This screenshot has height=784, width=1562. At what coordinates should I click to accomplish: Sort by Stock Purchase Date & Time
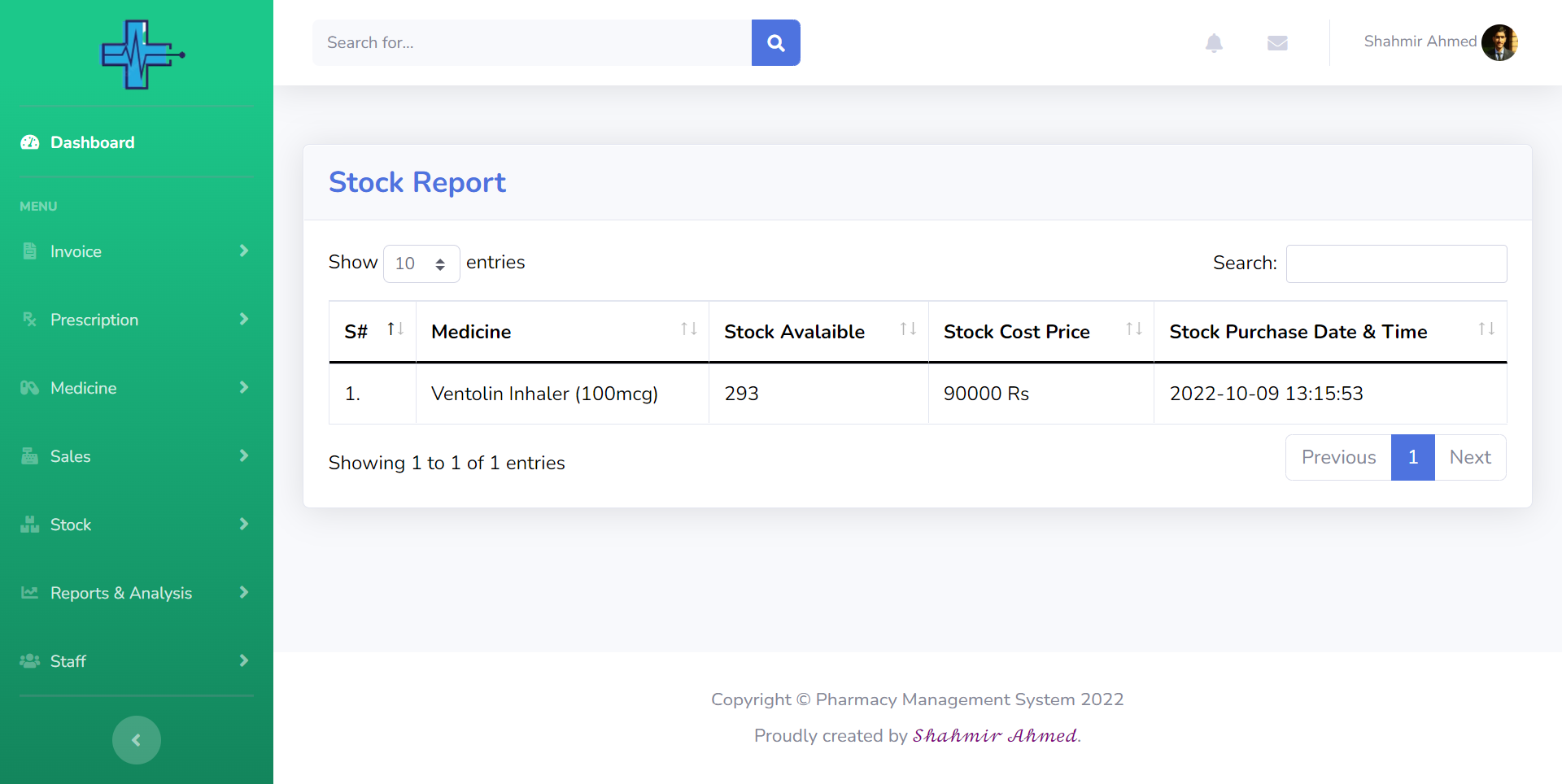click(1486, 329)
